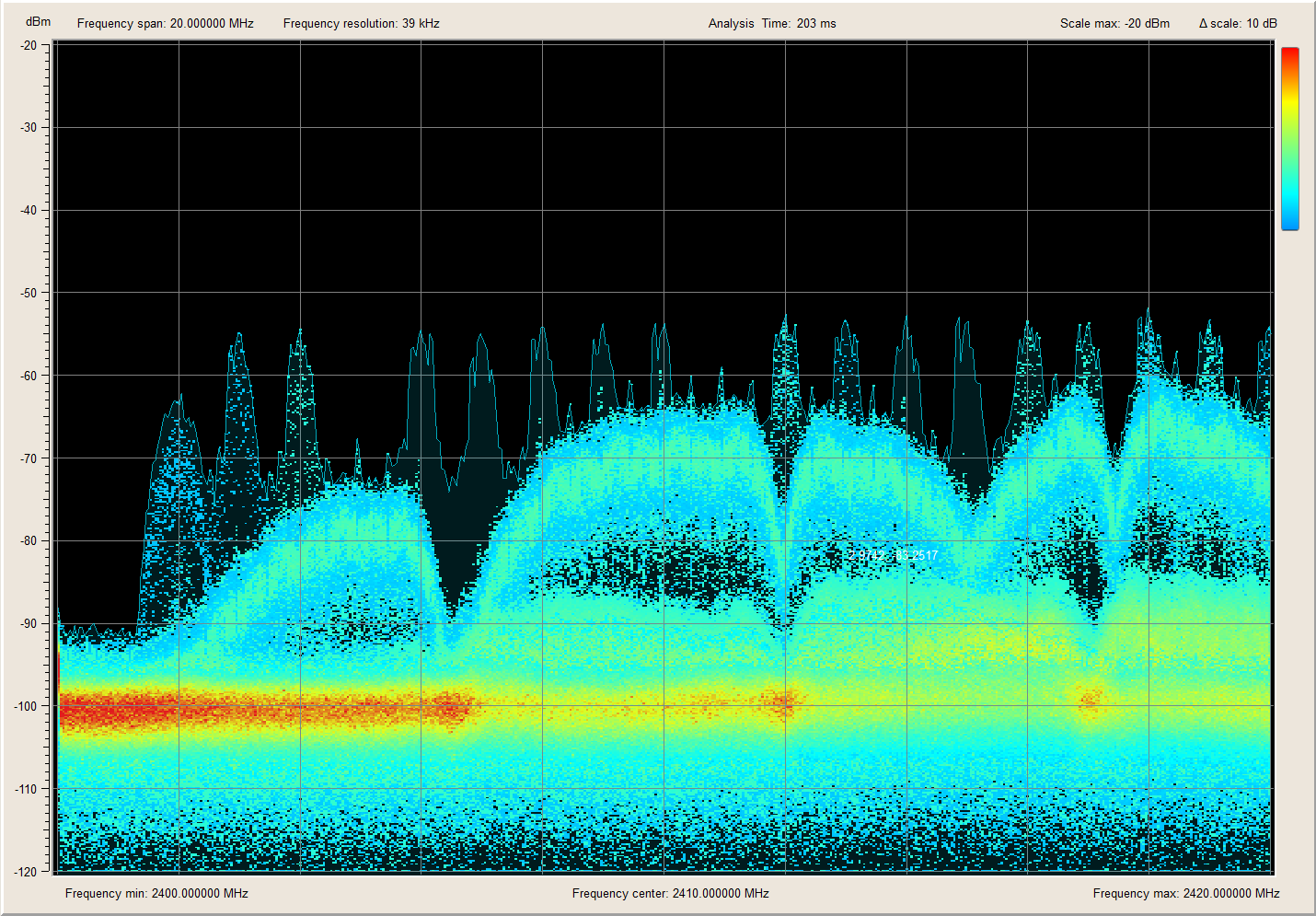Click the -120 tick on the dBm axis
The height and width of the screenshot is (916, 1316).
click(26, 871)
